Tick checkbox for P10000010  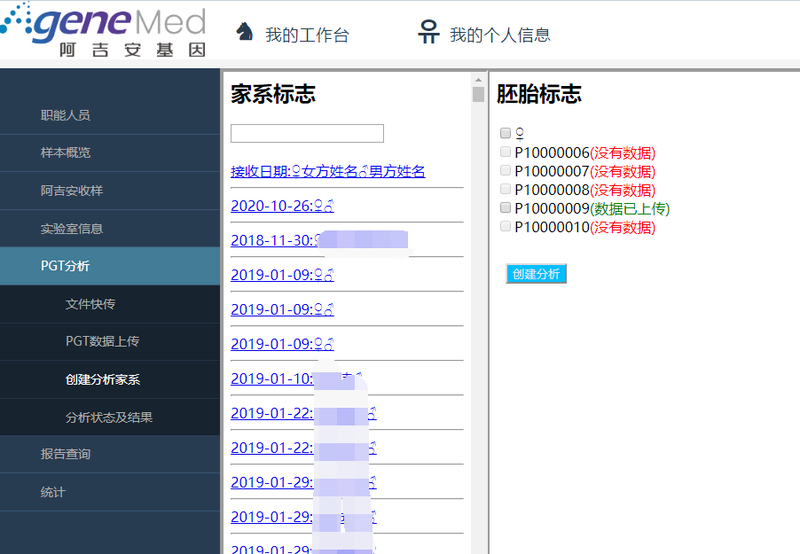(x=505, y=226)
